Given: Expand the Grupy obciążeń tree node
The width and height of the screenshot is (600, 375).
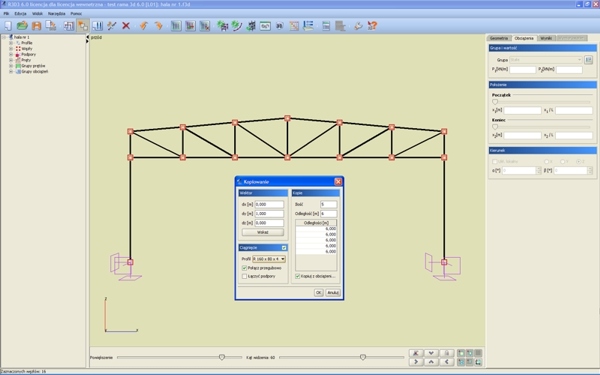Looking at the screenshot, I should [x=11, y=72].
